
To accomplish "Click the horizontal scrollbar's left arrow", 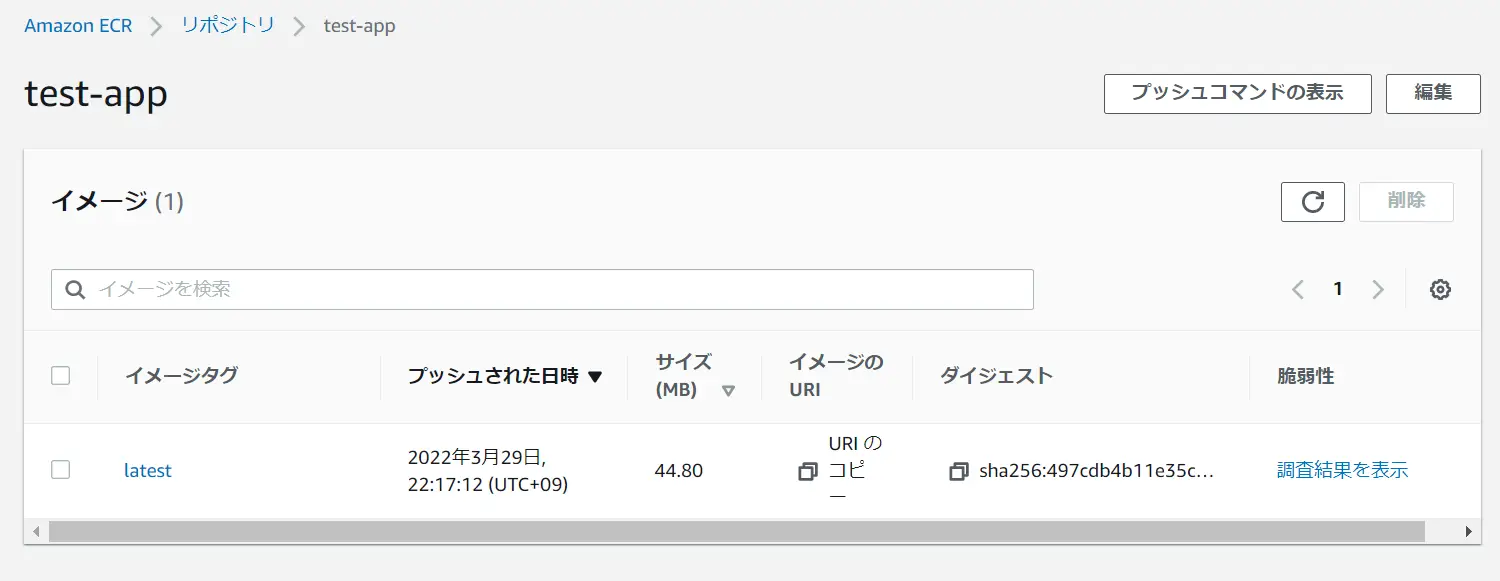I will pos(37,531).
